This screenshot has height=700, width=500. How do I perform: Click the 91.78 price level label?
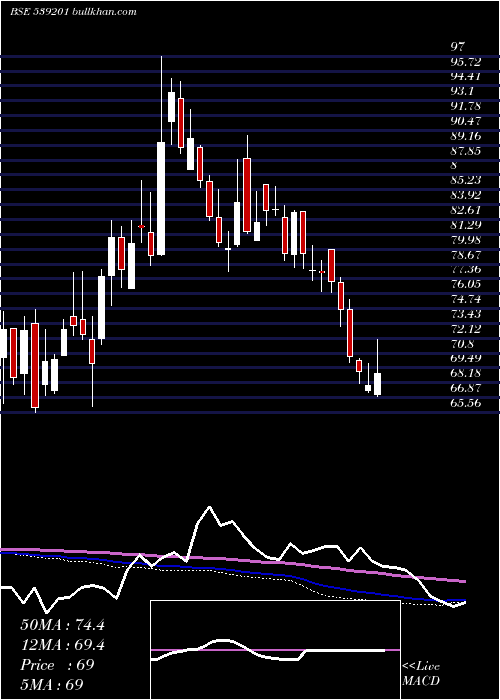[x=466, y=106]
